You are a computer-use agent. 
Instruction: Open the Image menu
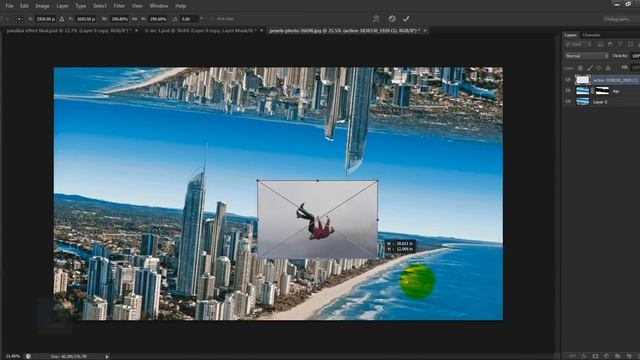[42, 6]
